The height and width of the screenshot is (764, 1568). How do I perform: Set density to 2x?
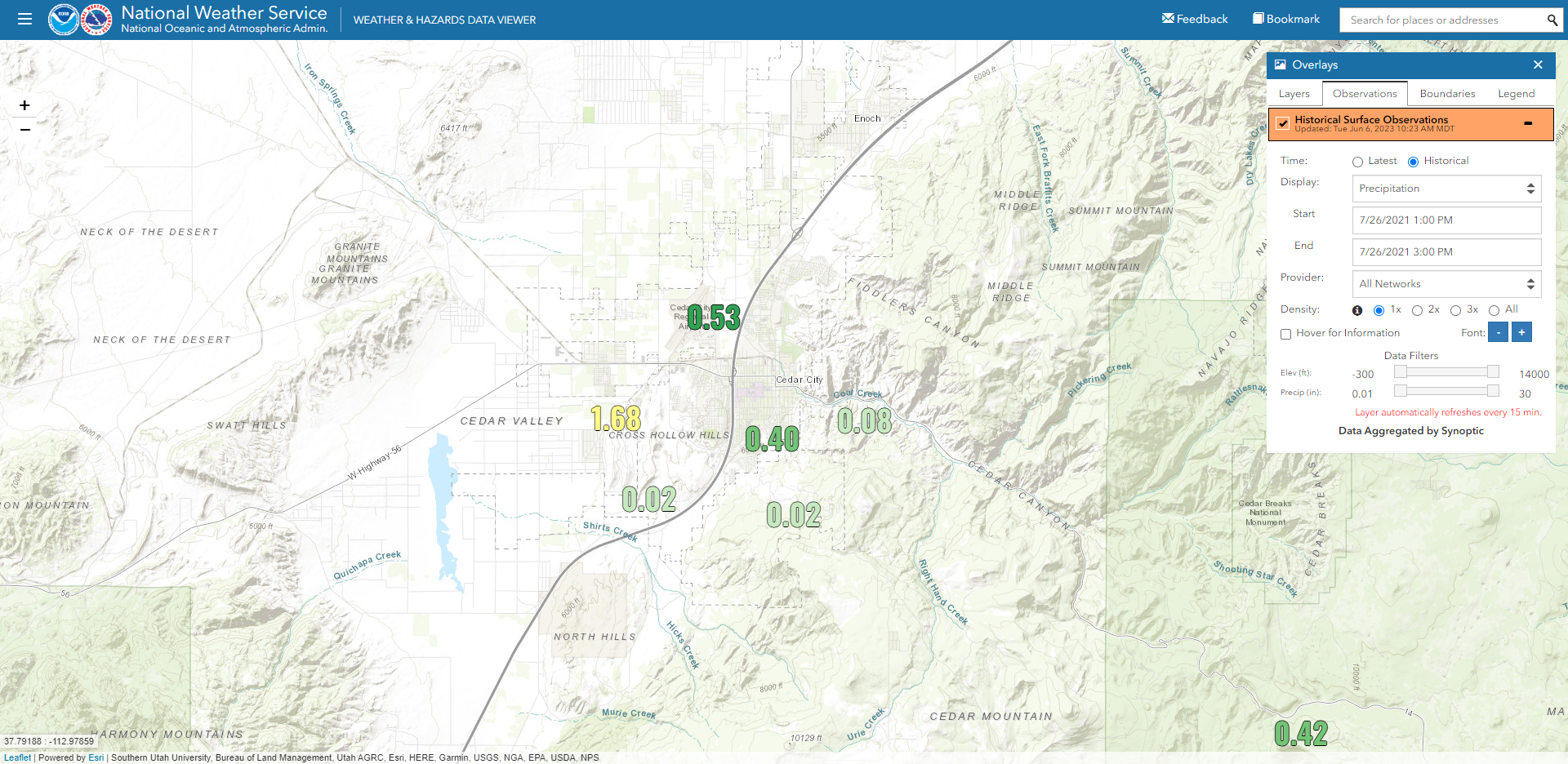[1417, 310]
